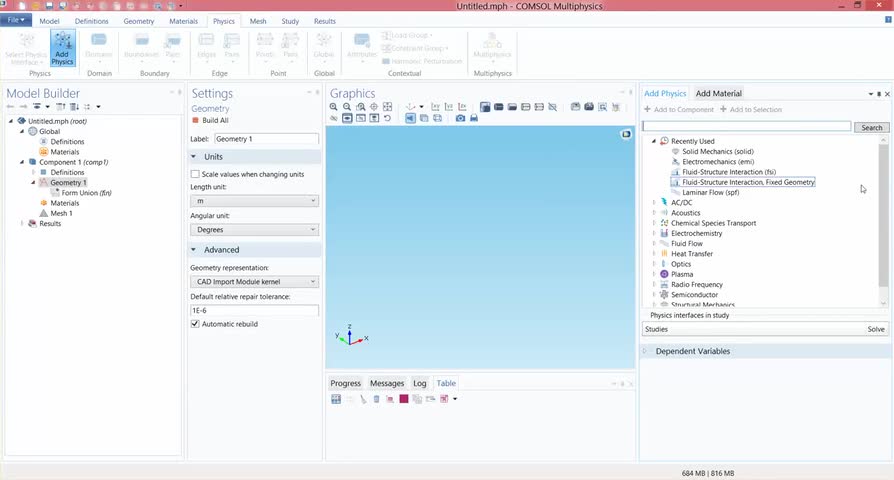Click the magenta table color square
The height and width of the screenshot is (480, 894).
[x=404, y=399]
